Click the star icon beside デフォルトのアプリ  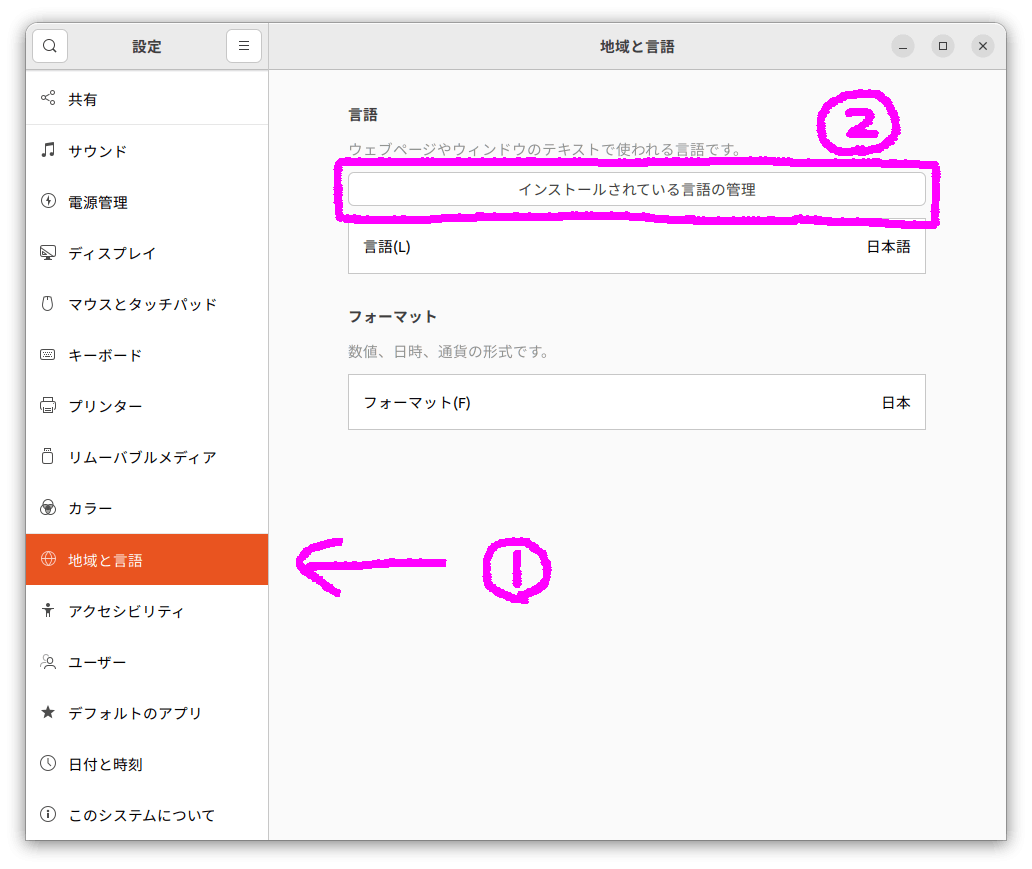(48, 712)
